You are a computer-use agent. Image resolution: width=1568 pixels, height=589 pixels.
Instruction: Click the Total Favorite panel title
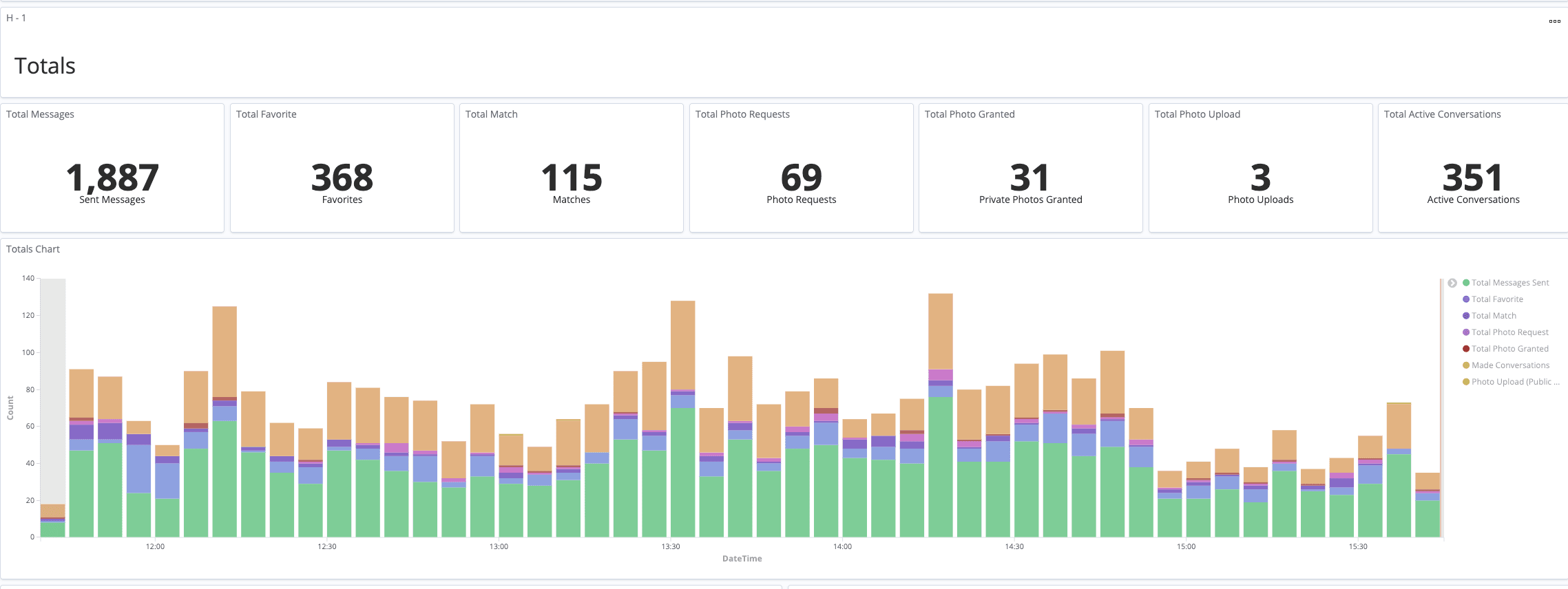point(266,114)
